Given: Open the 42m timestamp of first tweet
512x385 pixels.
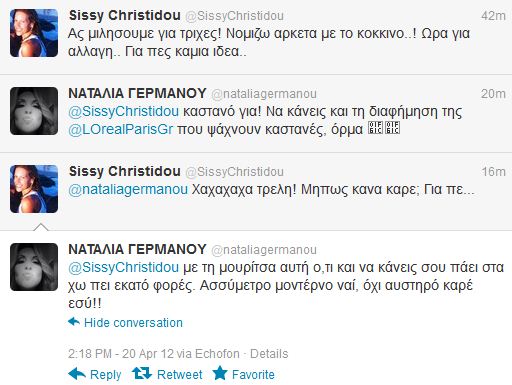Looking at the screenshot, I should click(x=493, y=16).
